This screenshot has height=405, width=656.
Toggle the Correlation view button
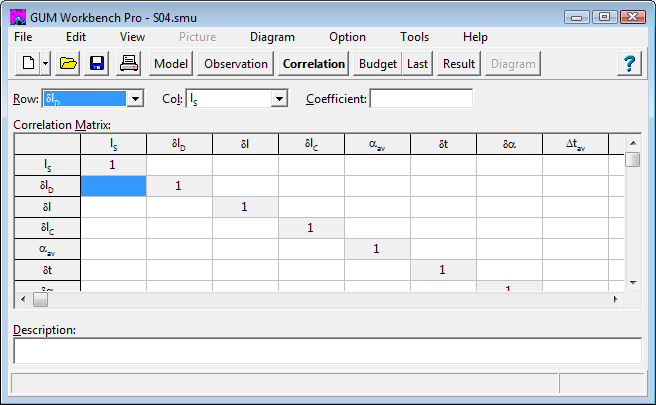[313, 64]
